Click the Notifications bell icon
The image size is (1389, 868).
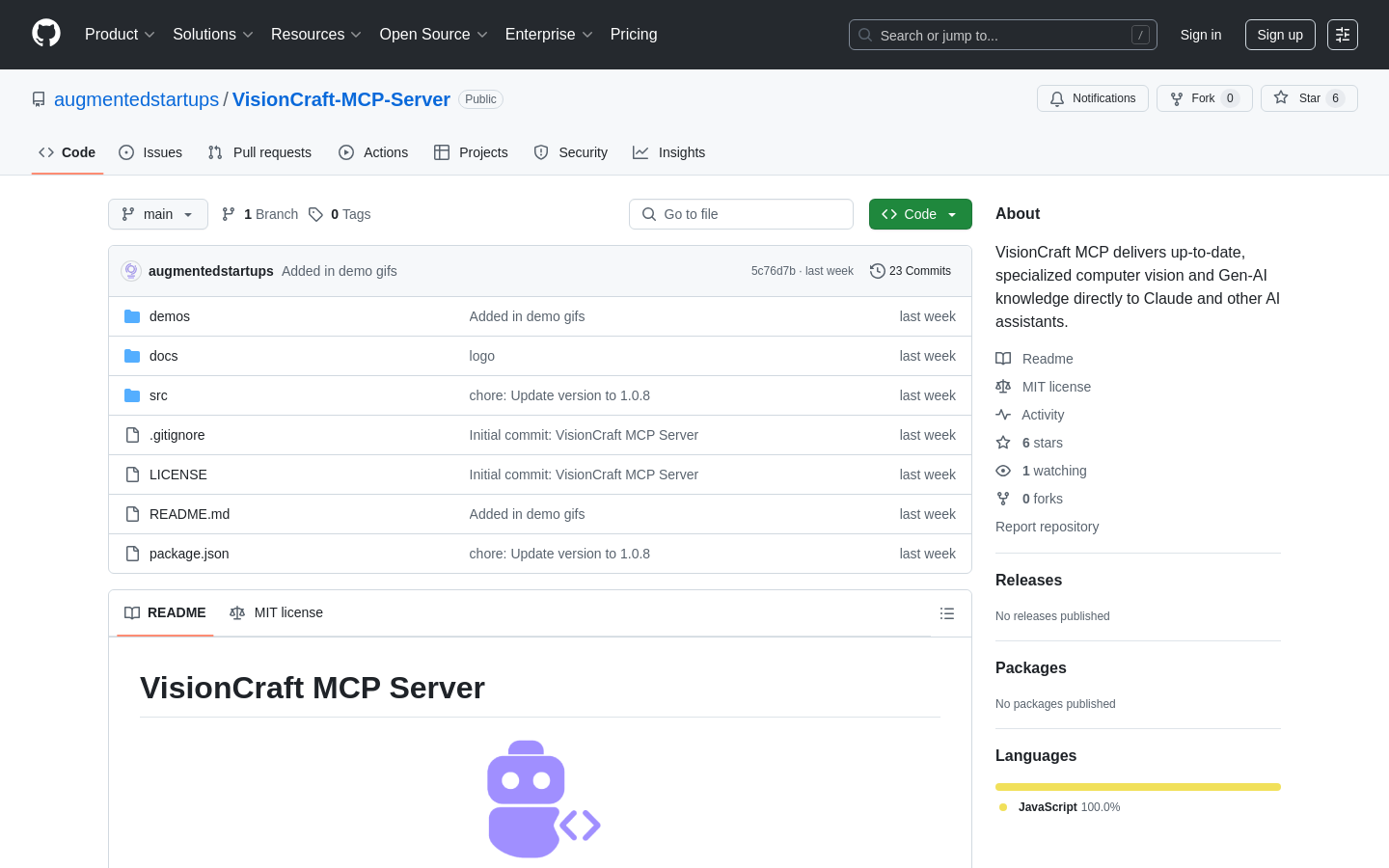click(1057, 98)
